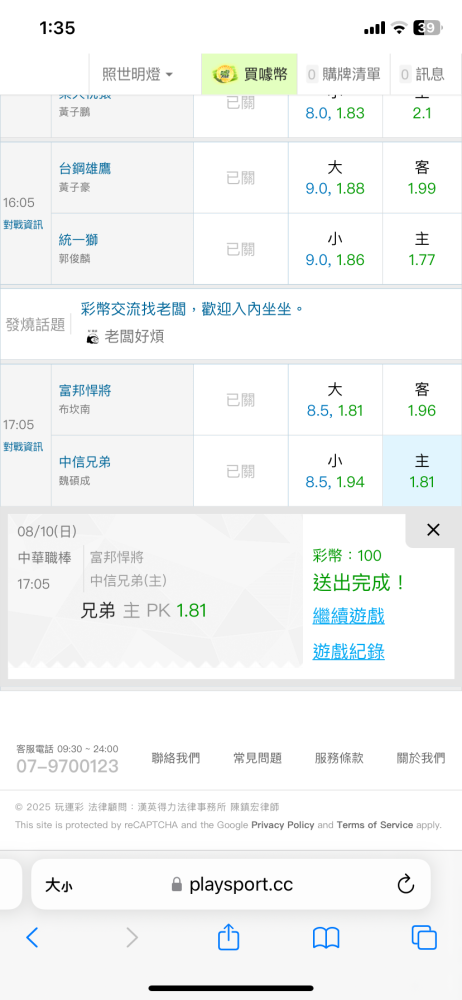Select 中信兄弟 主 1.81 odds cell
The width and height of the screenshot is (462, 1000).
pyautogui.click(x=422, y=471)
